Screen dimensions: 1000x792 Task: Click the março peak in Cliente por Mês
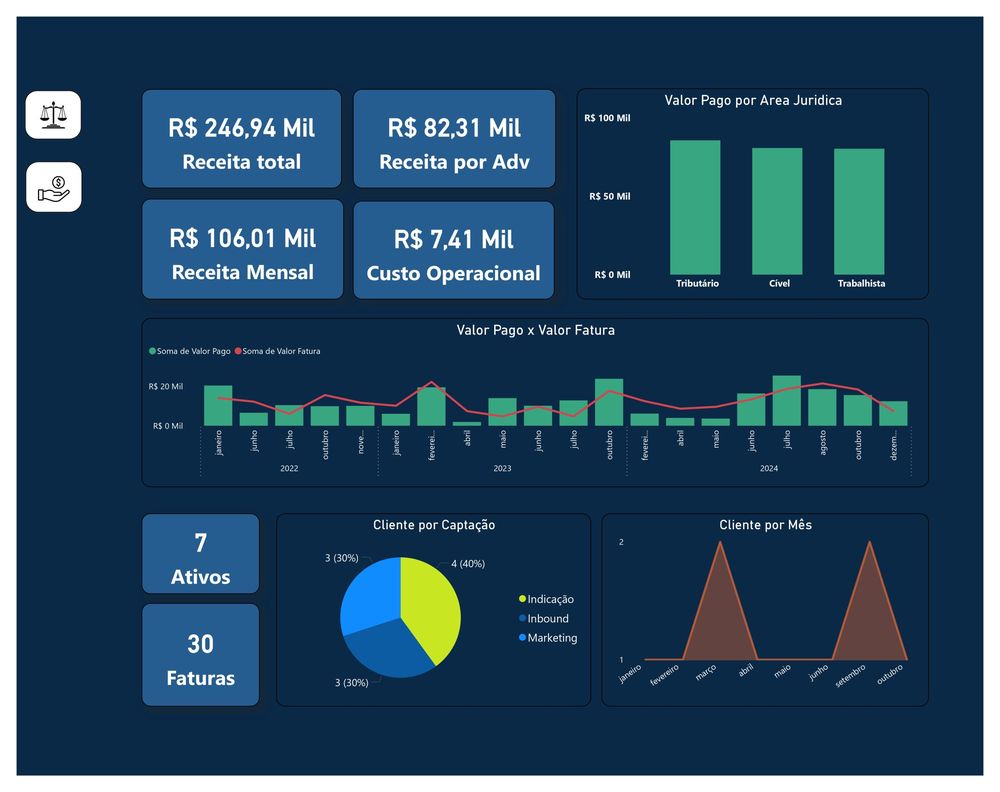(x=721, y=543)
